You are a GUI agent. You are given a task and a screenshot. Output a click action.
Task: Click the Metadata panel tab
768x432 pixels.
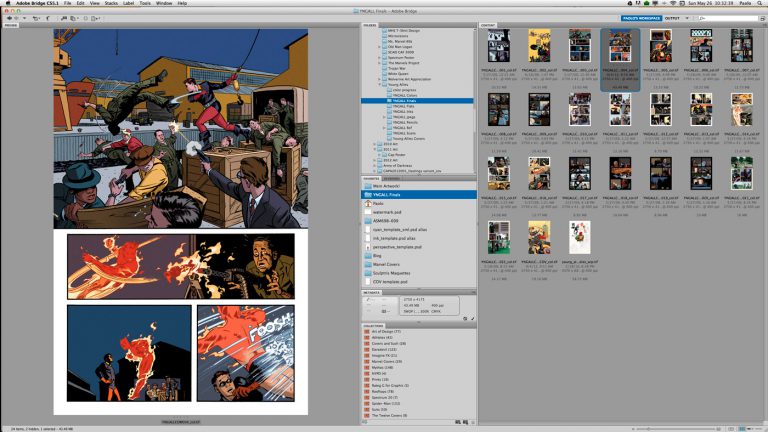click(372, 291)
